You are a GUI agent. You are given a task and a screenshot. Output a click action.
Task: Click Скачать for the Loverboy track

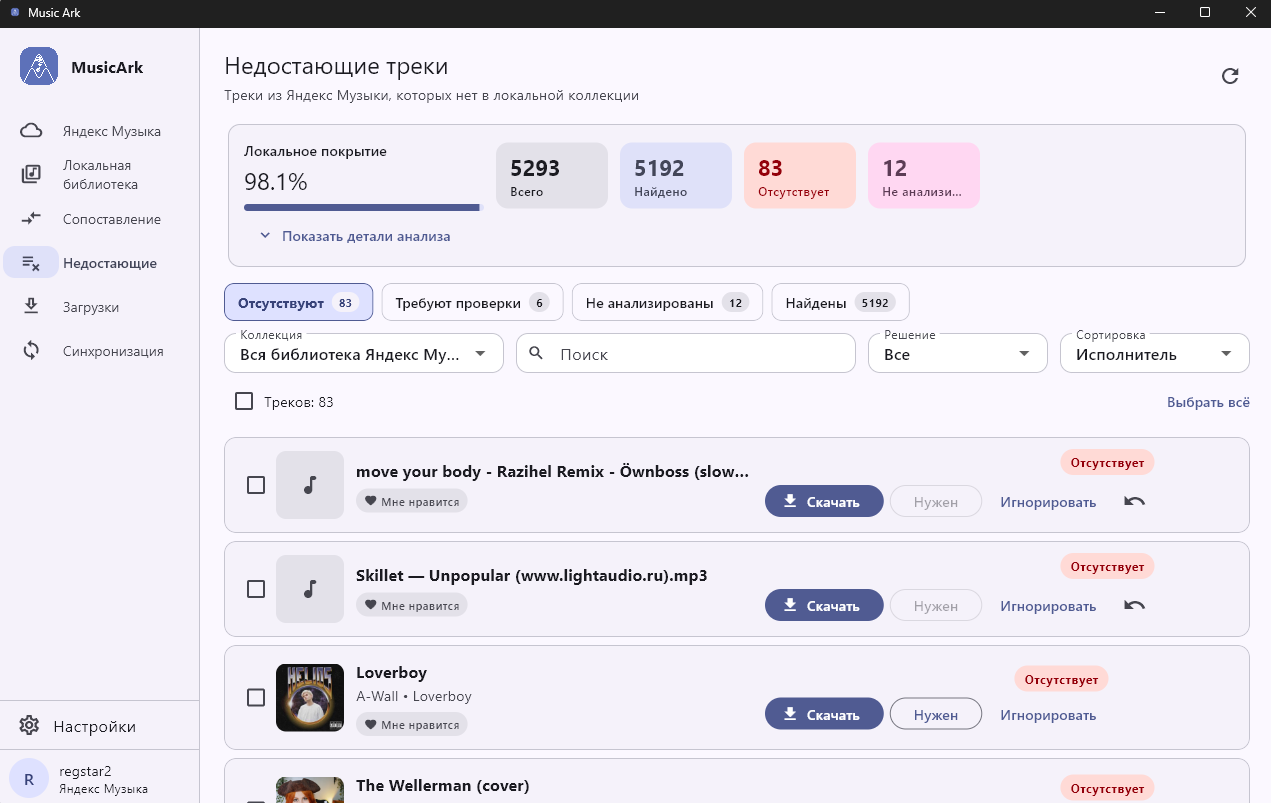coord(824,714)
